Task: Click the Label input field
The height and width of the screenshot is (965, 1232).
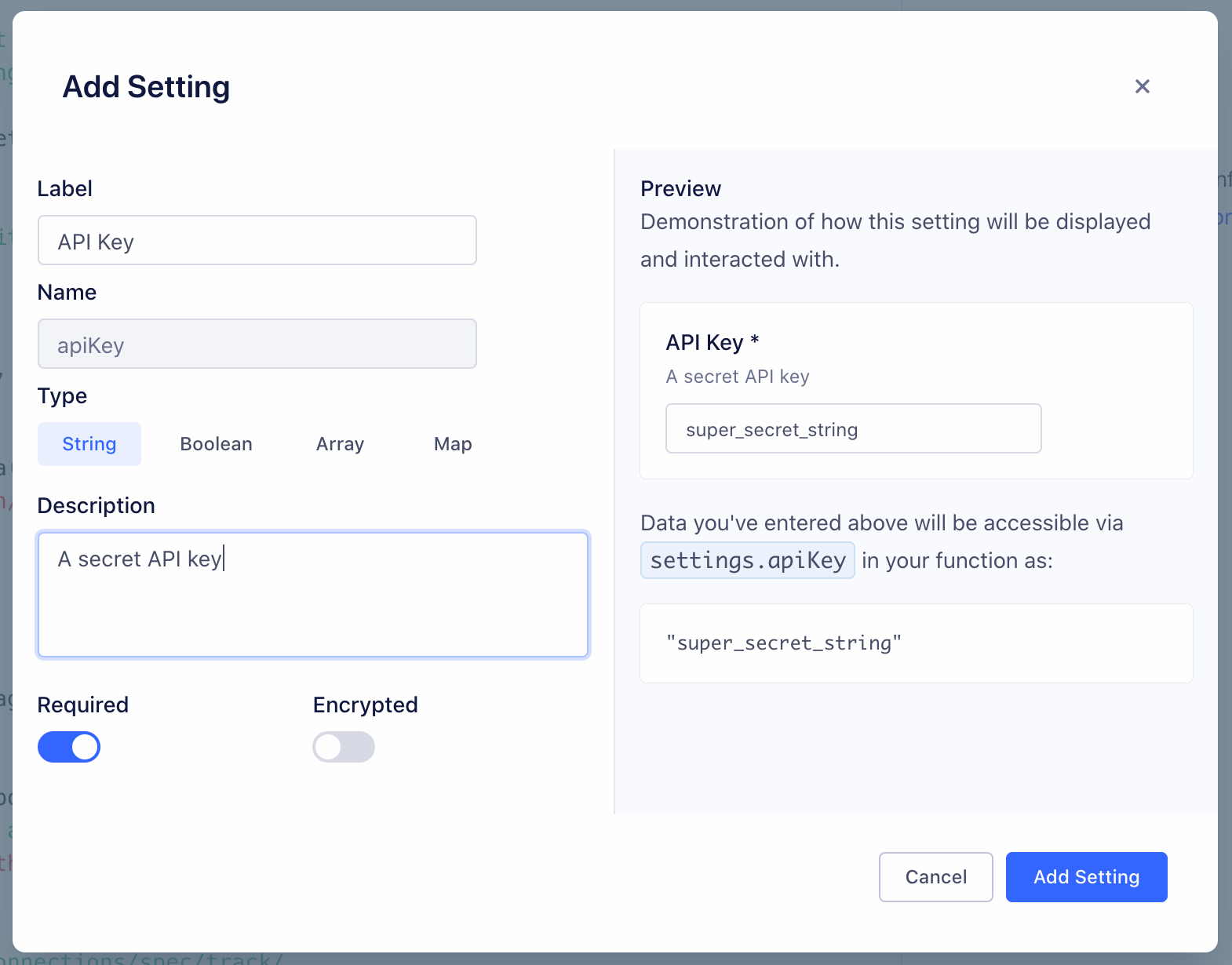Action: (257, 241)
